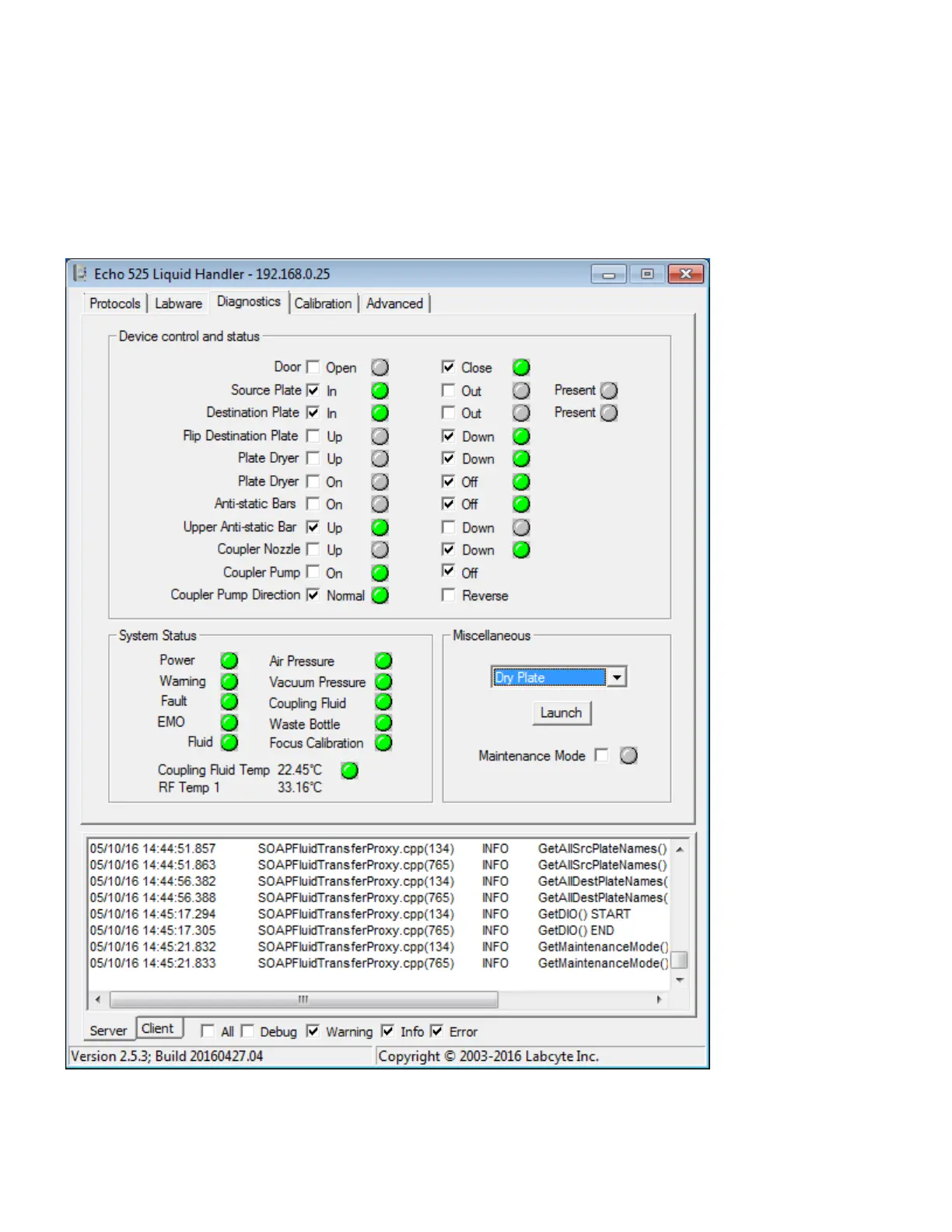The width and height of the screenshot is (952, 1232).
Task: Click the Source Plate Present indicator
Action: pos(609,390)
